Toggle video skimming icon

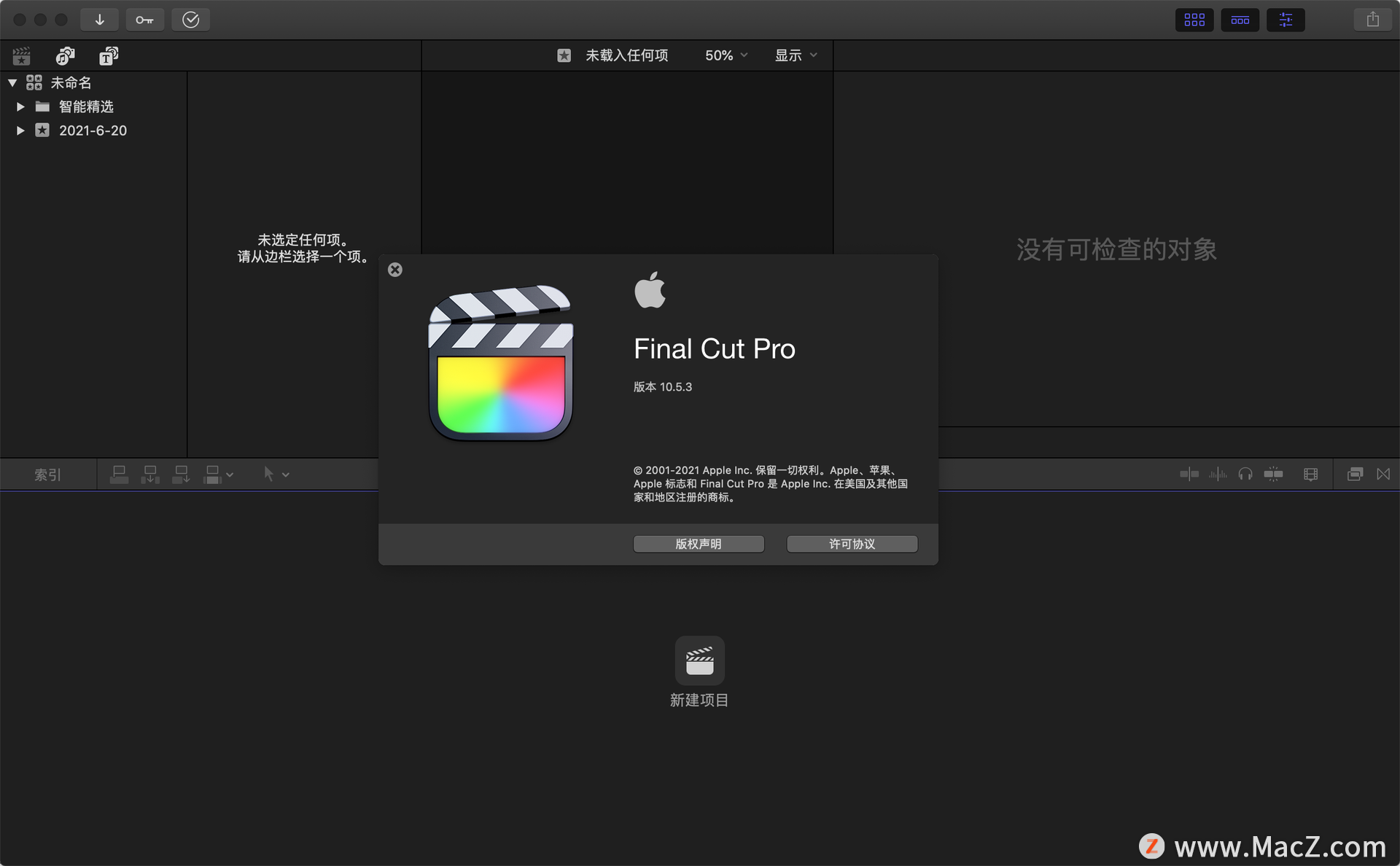click(x=1189, y=475)
